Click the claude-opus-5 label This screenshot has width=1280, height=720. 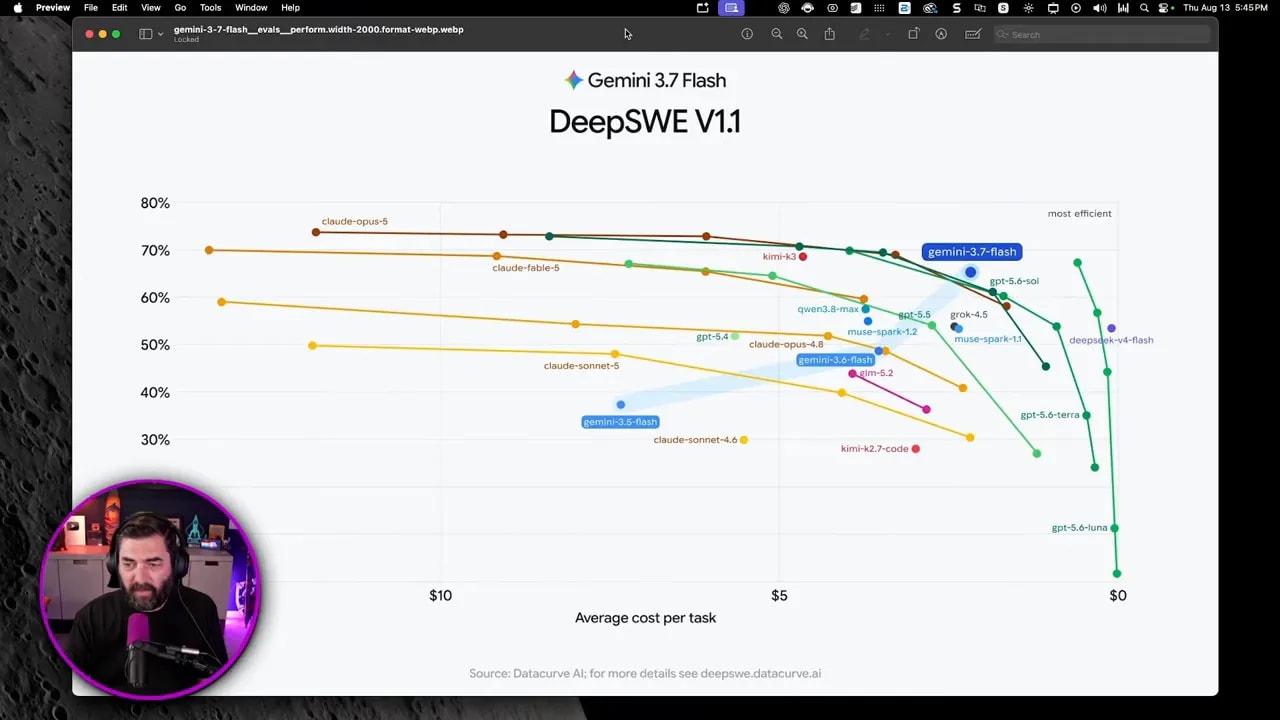click(354, 221)
